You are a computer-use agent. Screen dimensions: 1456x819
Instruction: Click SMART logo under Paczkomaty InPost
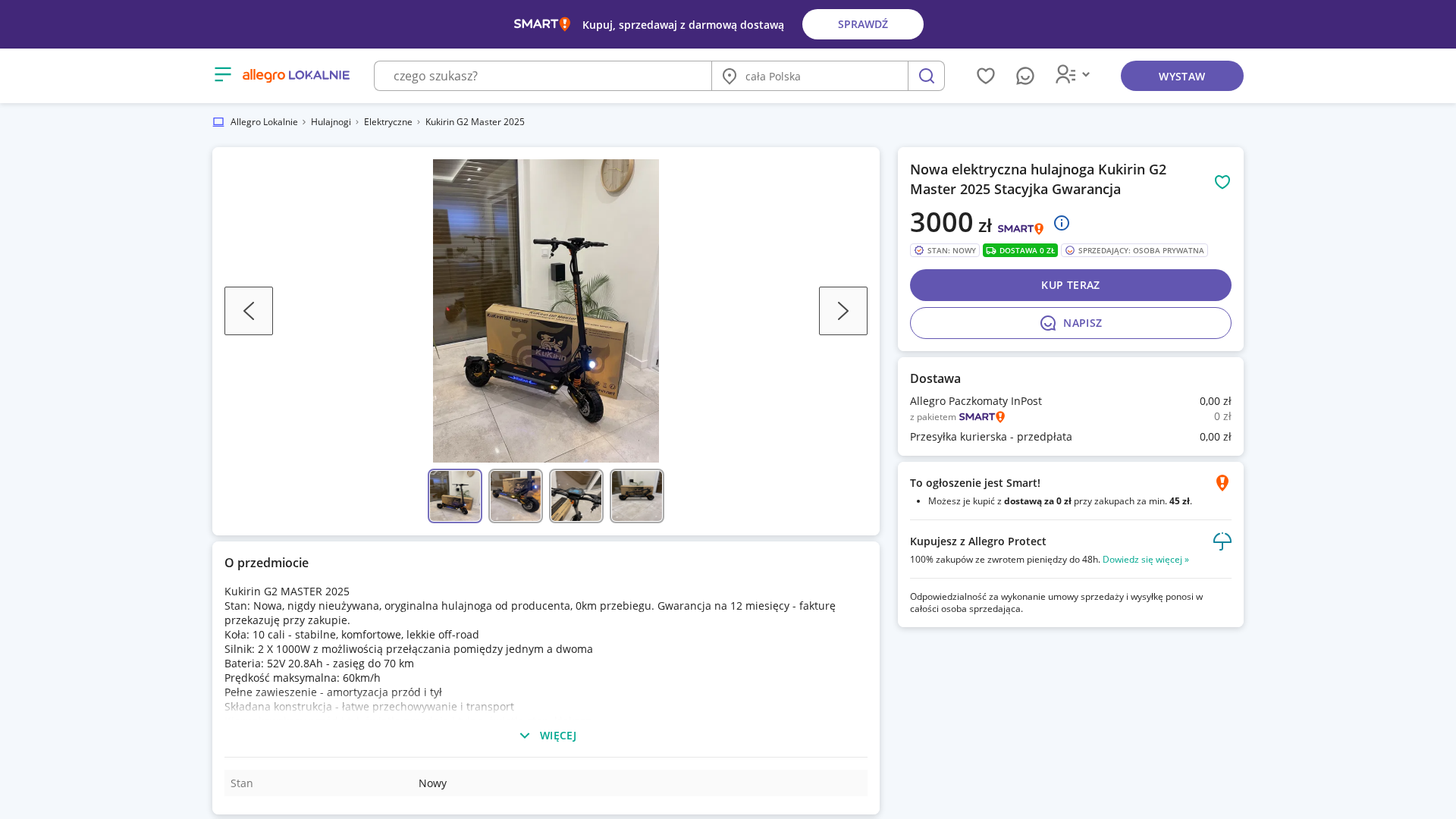click(982, 417)
